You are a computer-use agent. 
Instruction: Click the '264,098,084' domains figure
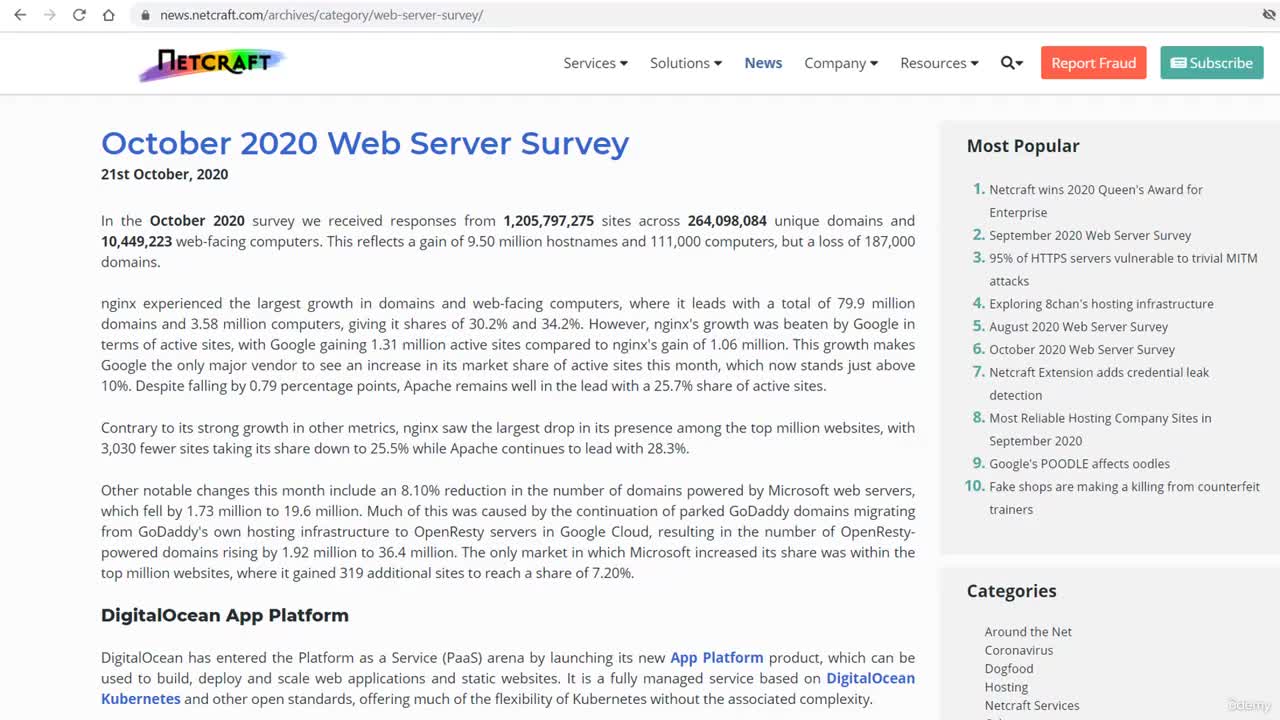point(727,221)
